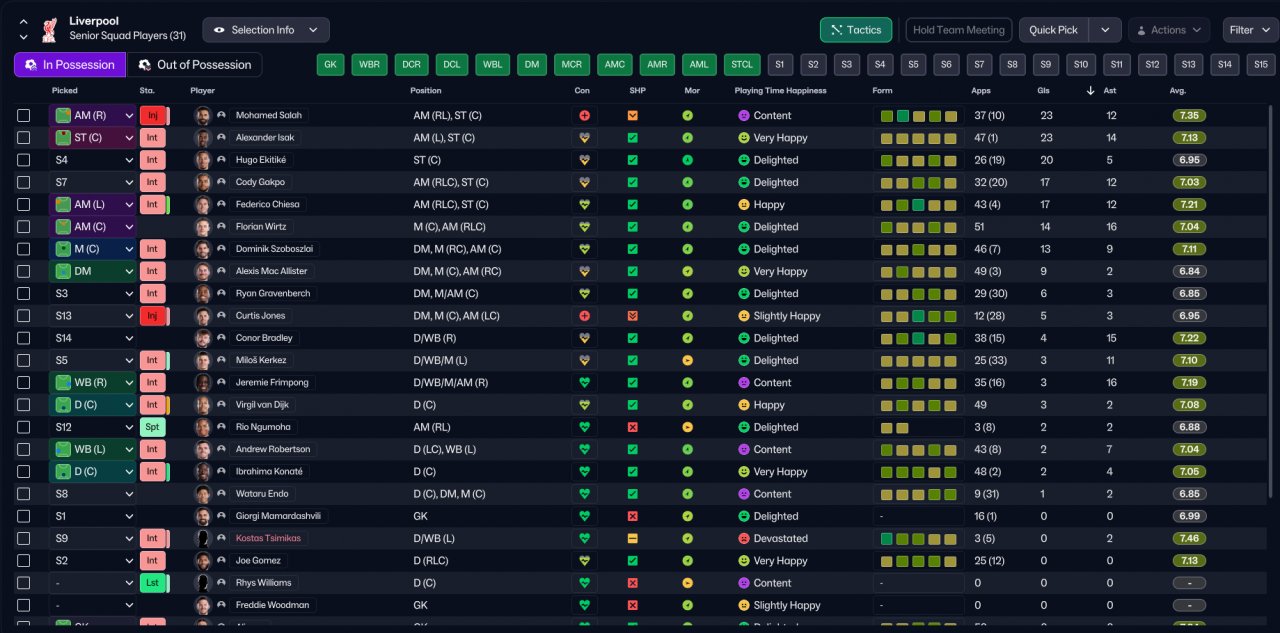
Task: Click Rio Ngumoha's Spt status badge
Action: pyautogui.click(x=152, y=427)
